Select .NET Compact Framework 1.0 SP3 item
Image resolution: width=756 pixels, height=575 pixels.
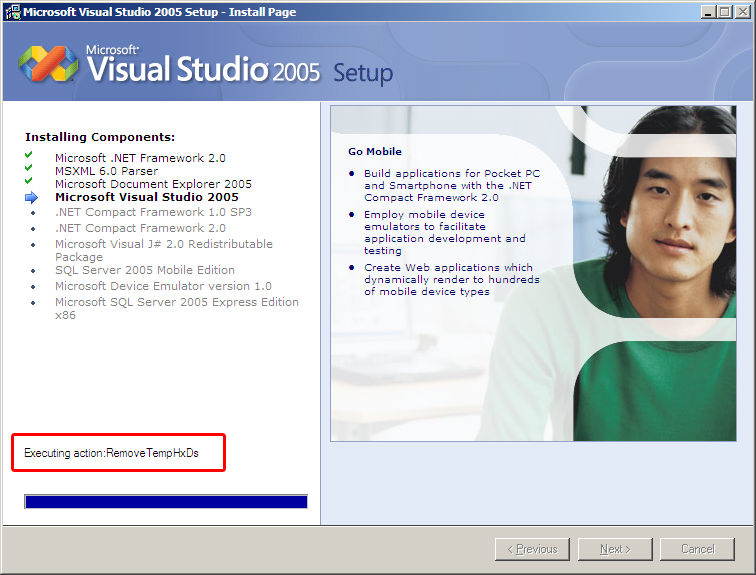pos(153,212)
